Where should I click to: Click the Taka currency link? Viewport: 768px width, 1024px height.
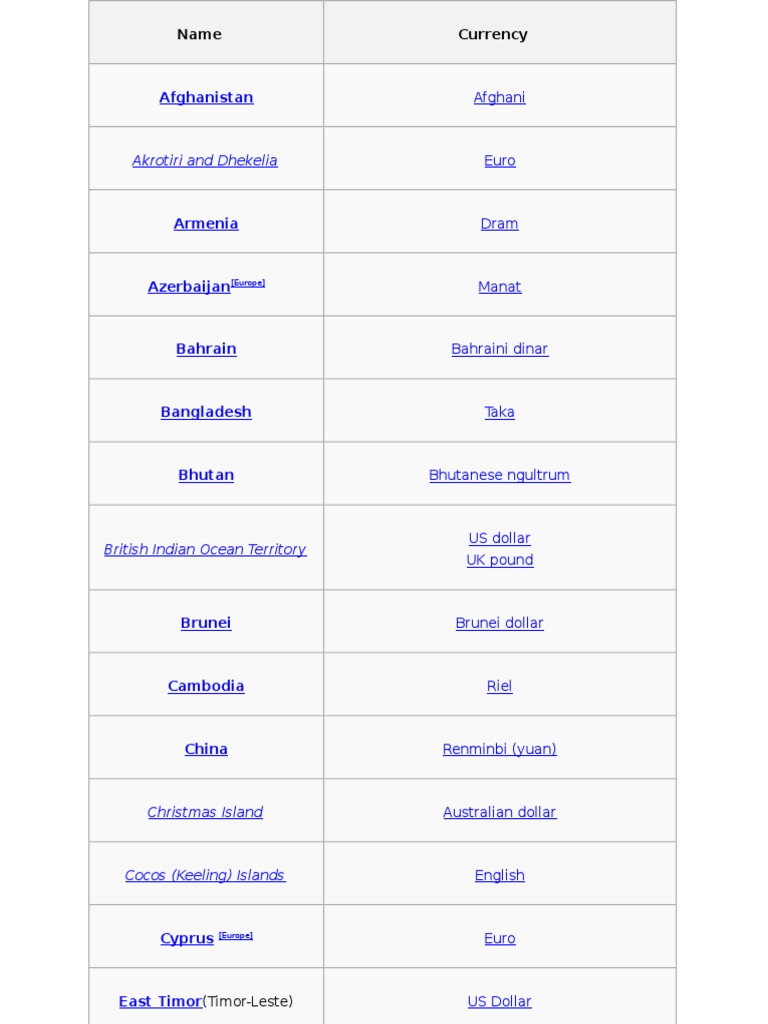point(499,412)
